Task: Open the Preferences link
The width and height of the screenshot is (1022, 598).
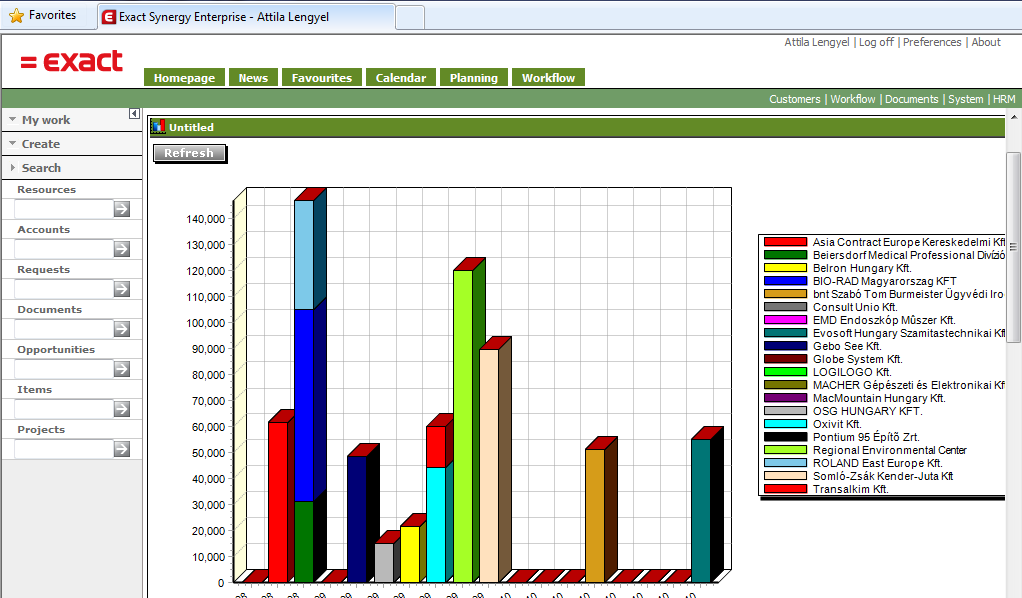Action: (932, 42)
